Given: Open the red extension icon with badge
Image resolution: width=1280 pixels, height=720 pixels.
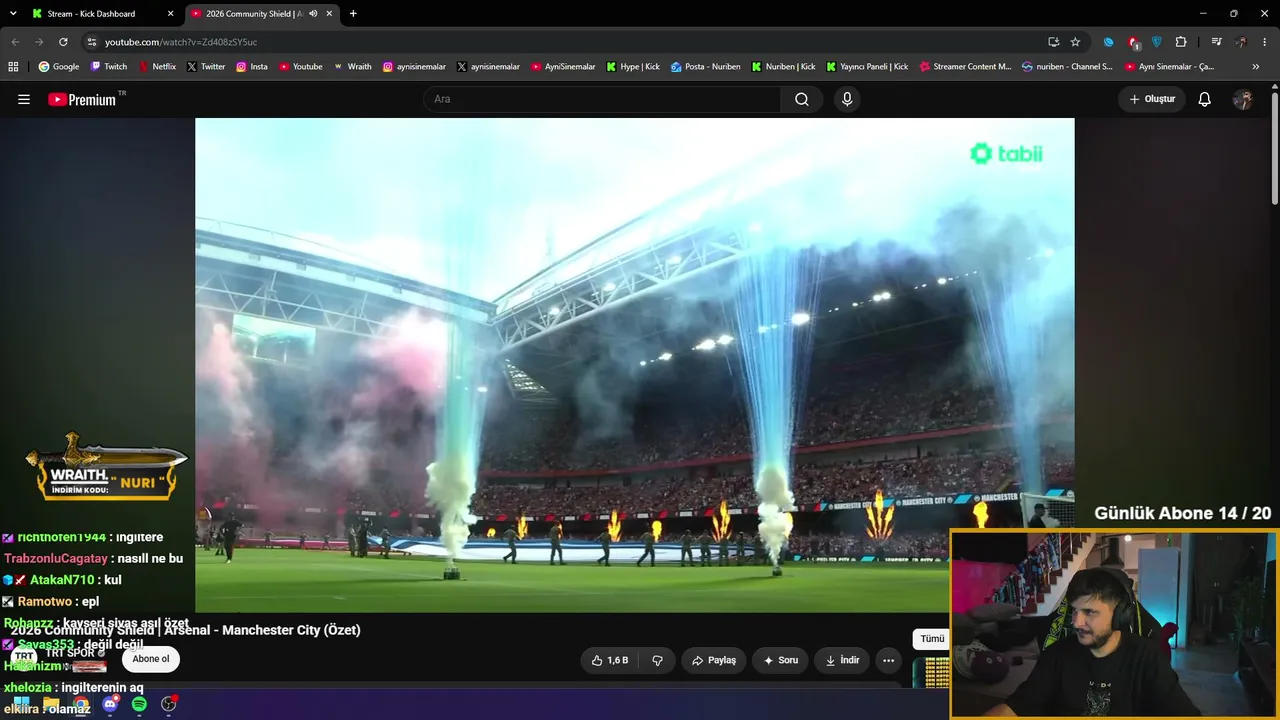Looking at the screenshot, I should pyautogui.click(x=1133, y=42).
